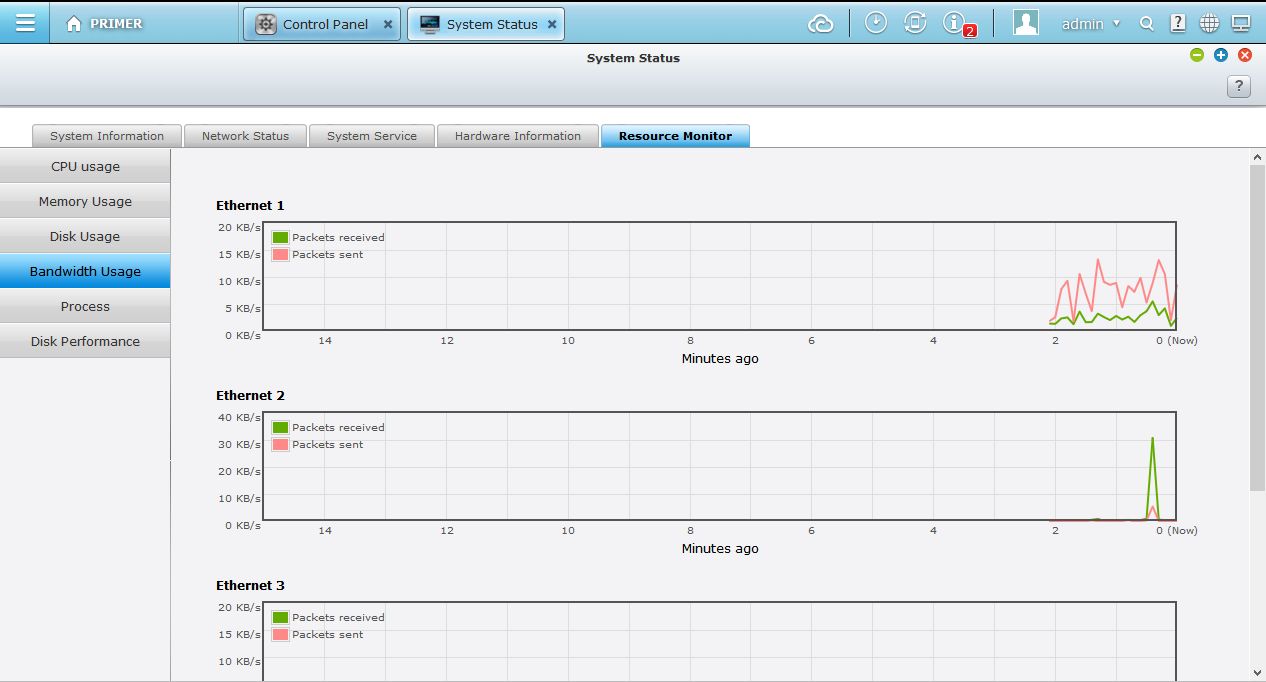
Task: Click the System Status help button
Action: point(1239,87)
